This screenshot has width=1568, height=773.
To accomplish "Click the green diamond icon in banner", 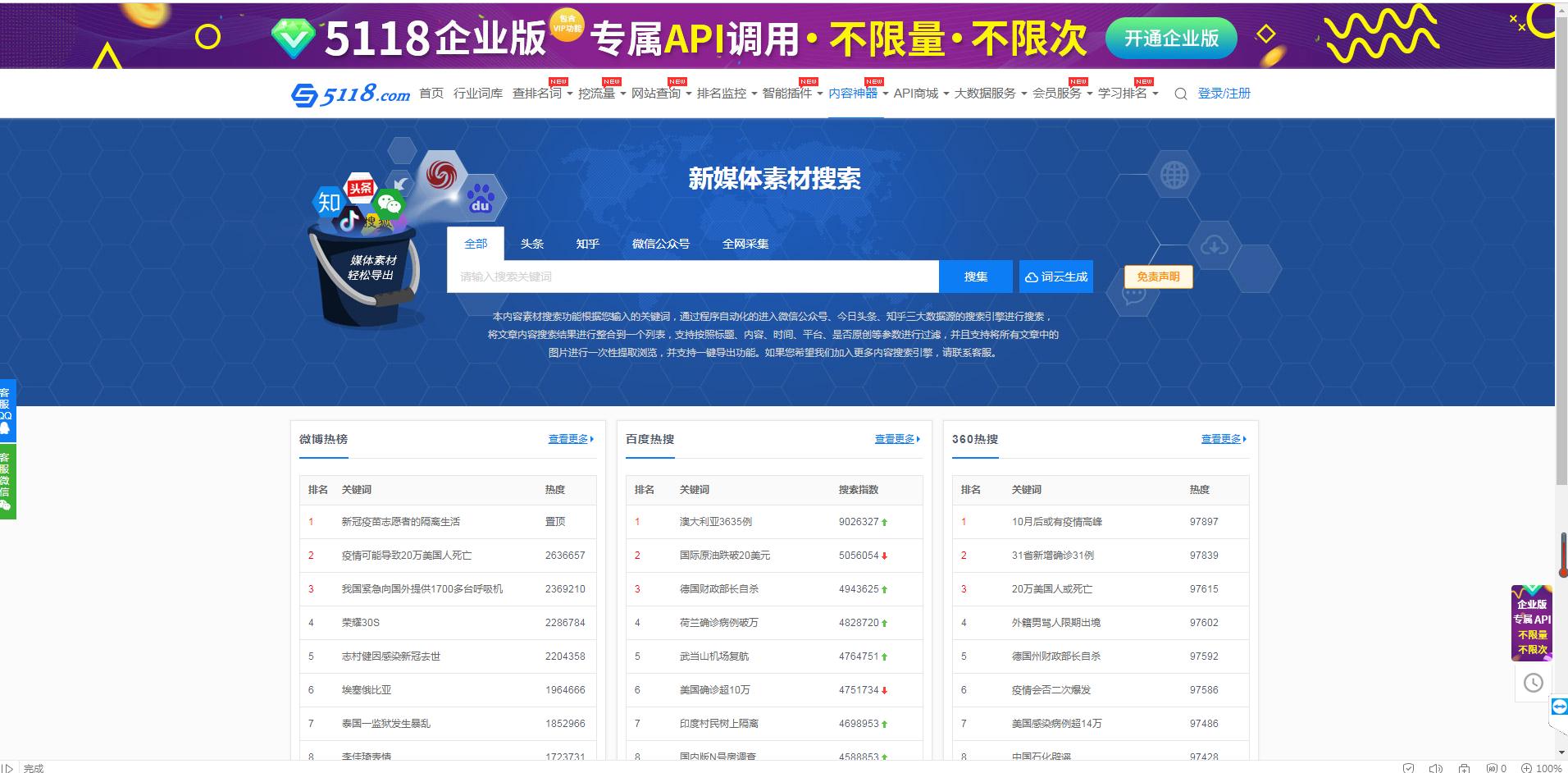I will [x=293, y=39].
